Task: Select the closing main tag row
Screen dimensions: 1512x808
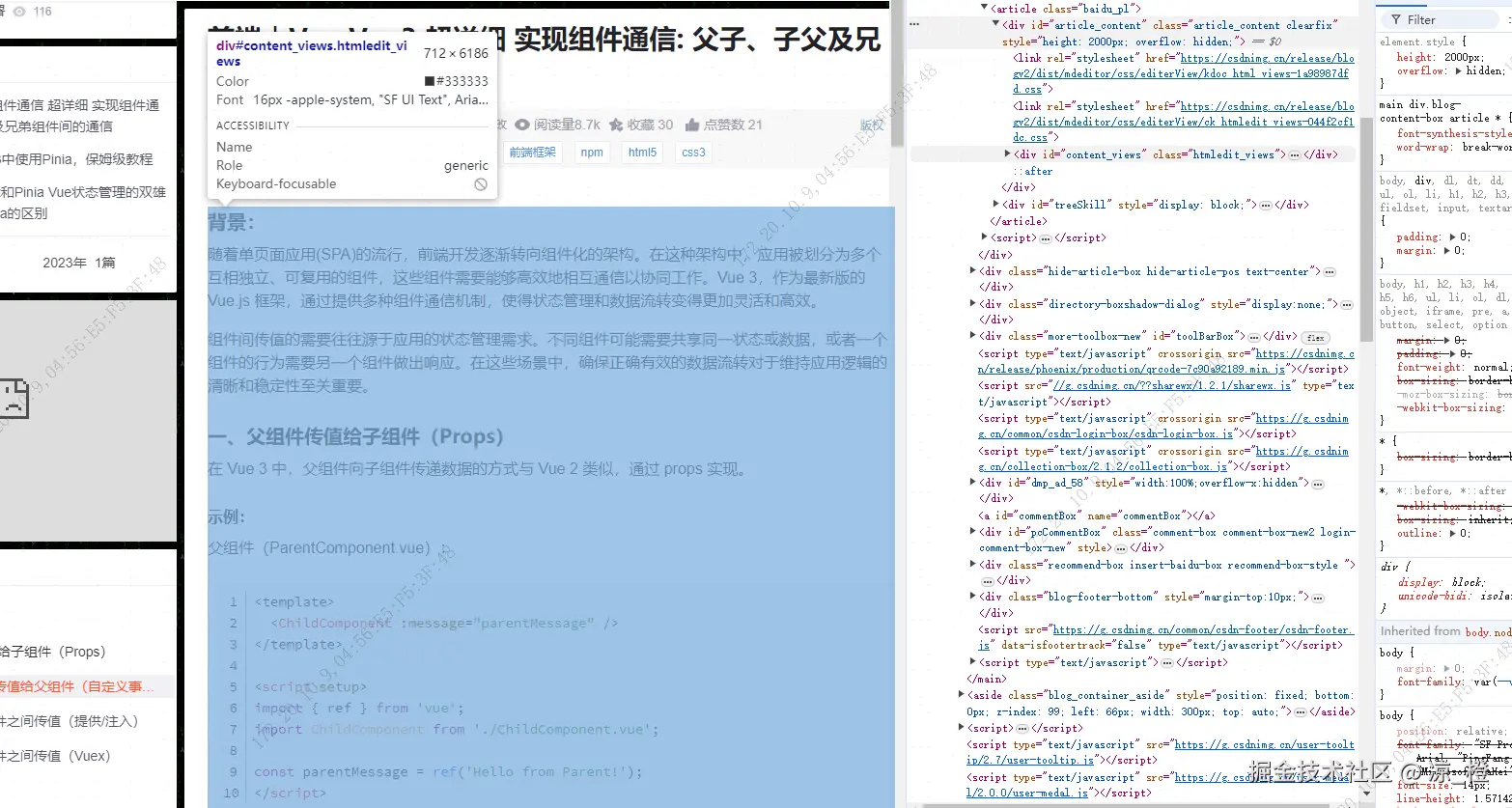Action: pyautogui.click(x=986, y=679)
